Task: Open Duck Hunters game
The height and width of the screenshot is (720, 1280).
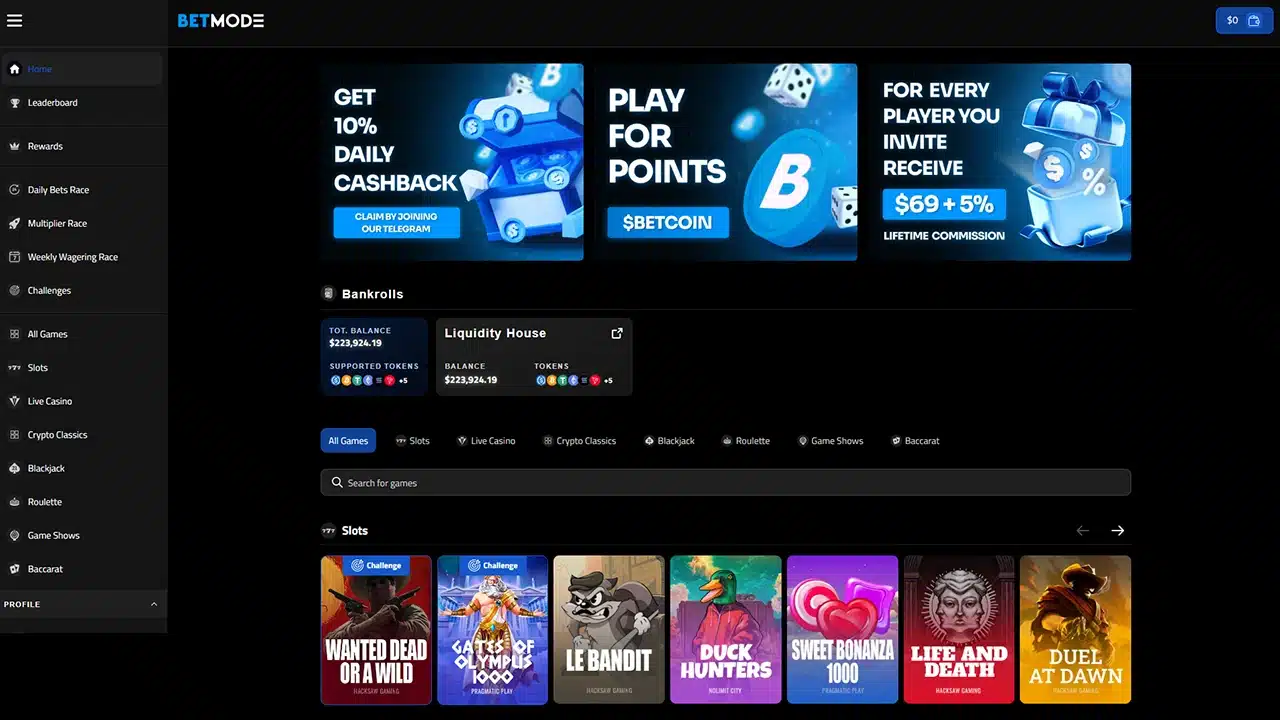Action: click(726, 630)
